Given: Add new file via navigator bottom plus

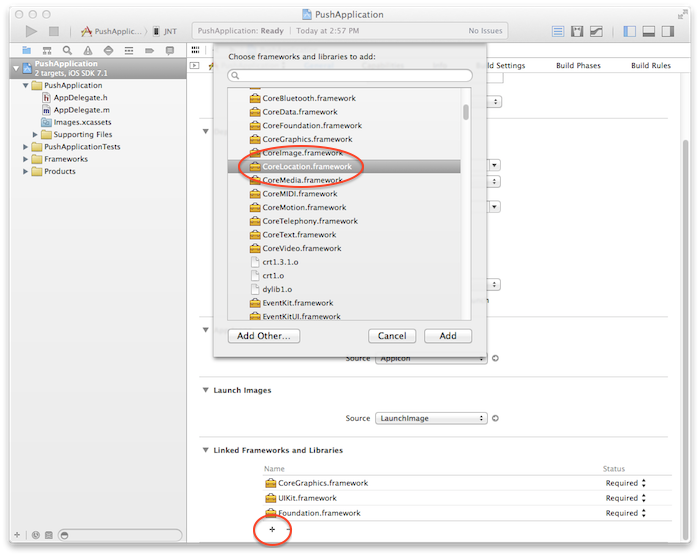Looking at the screenshot, I should coord(17,535).
